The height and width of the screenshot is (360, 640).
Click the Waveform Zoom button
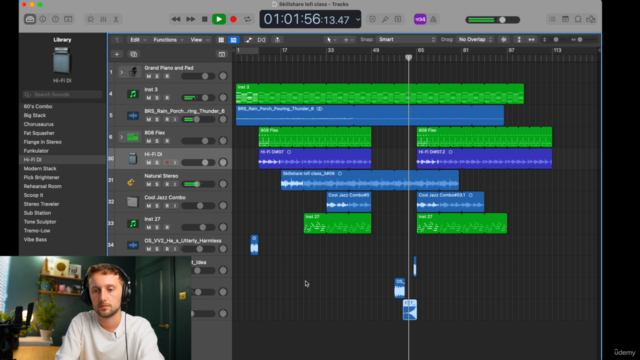tap(504, 40)
